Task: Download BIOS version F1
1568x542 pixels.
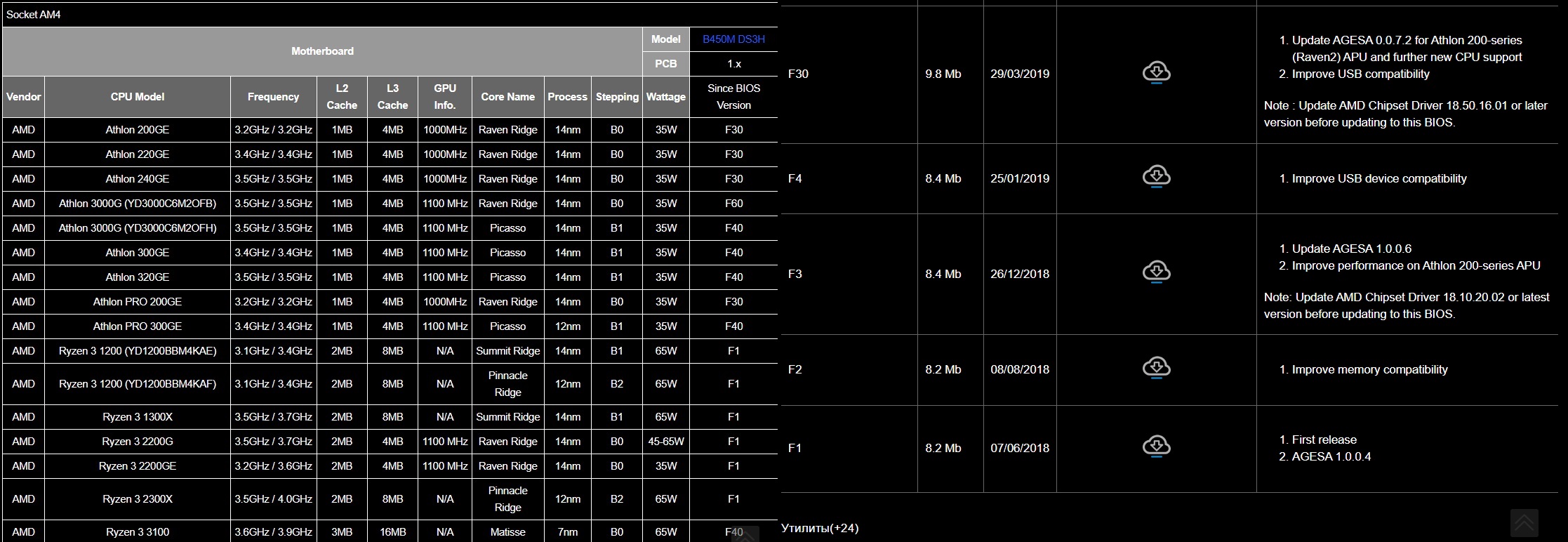Action: [x=1156, y=446]
